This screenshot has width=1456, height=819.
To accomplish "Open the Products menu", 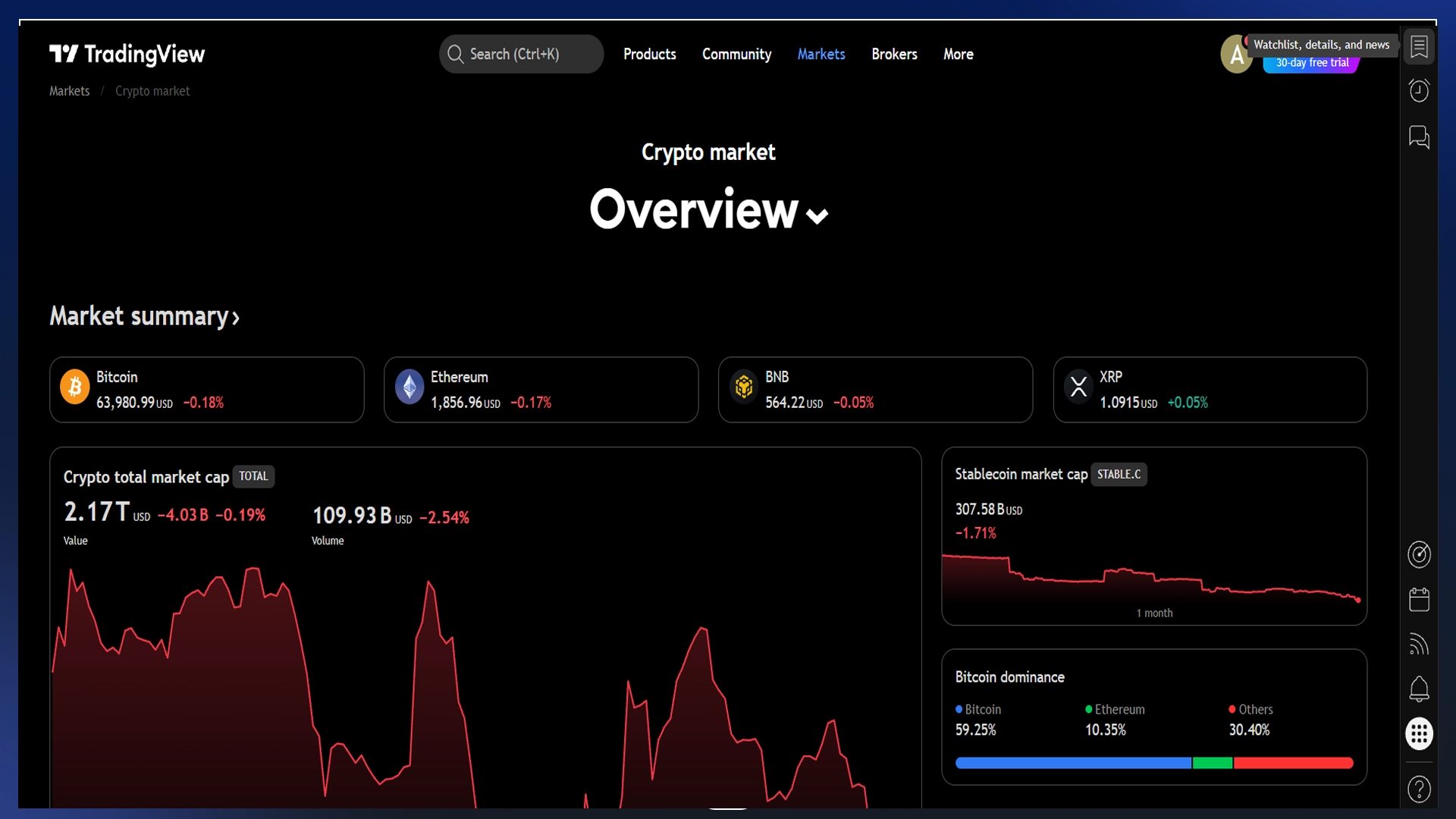I will [649, 54].
